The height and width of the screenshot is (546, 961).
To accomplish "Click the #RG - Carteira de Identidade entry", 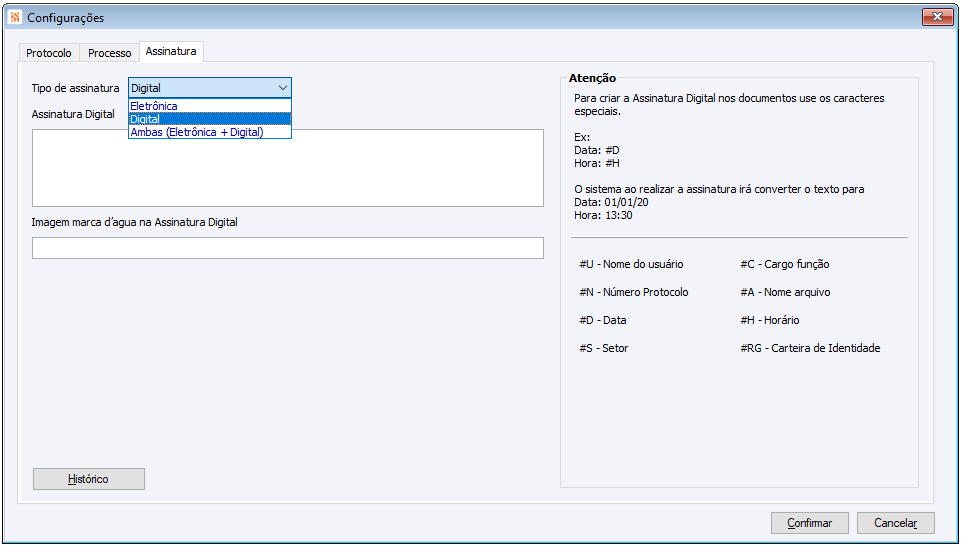I will [810, 348].
